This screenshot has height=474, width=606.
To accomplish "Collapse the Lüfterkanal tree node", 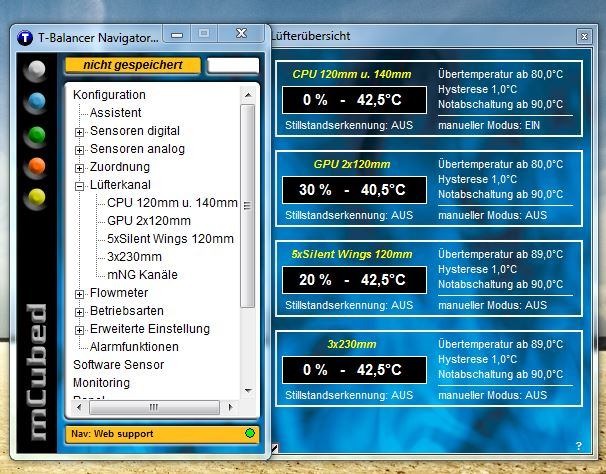I will pos(79,186).
